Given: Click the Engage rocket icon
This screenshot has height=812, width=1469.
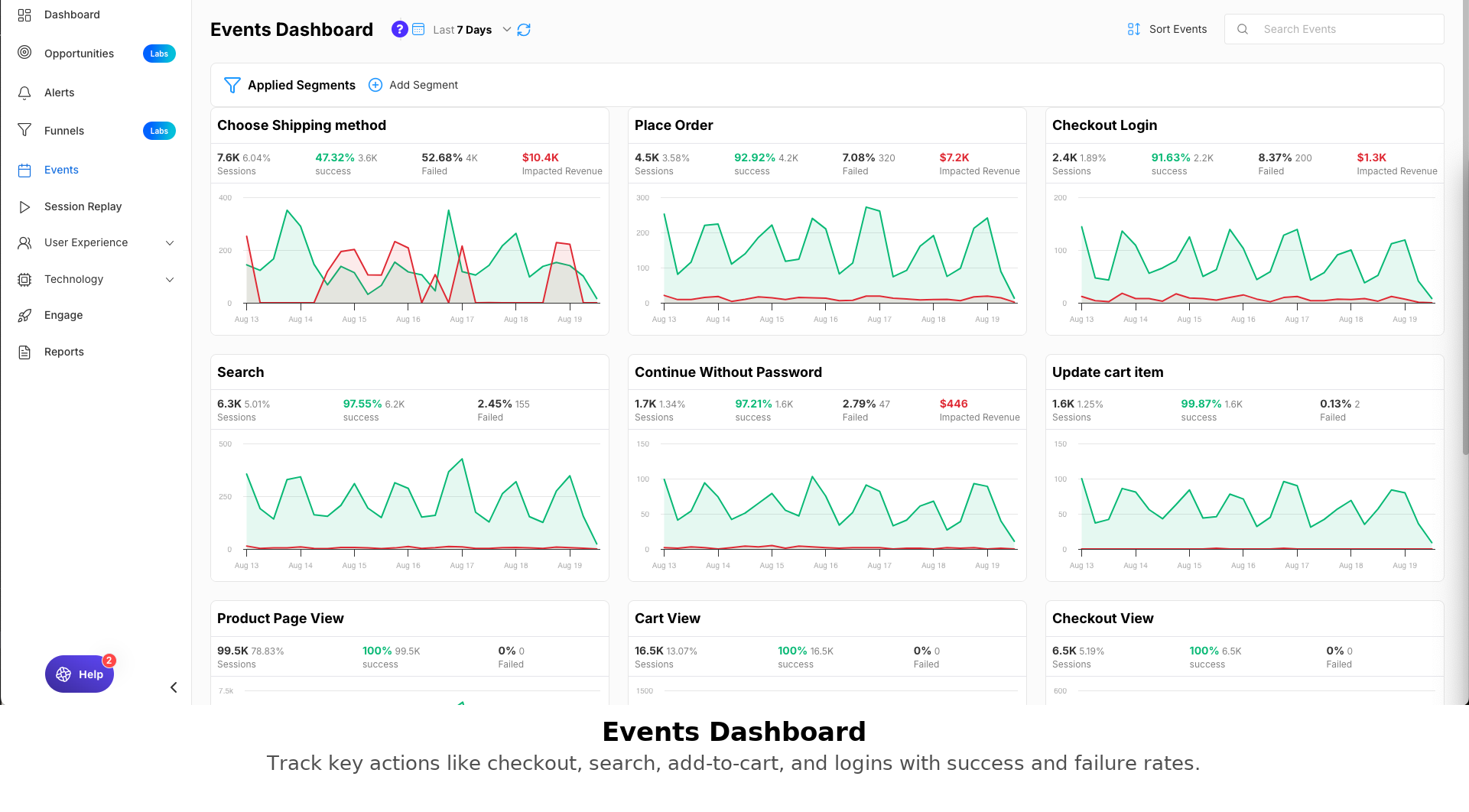Looking at the screenshot, I should pyautogui.click(x=24, y=315).
